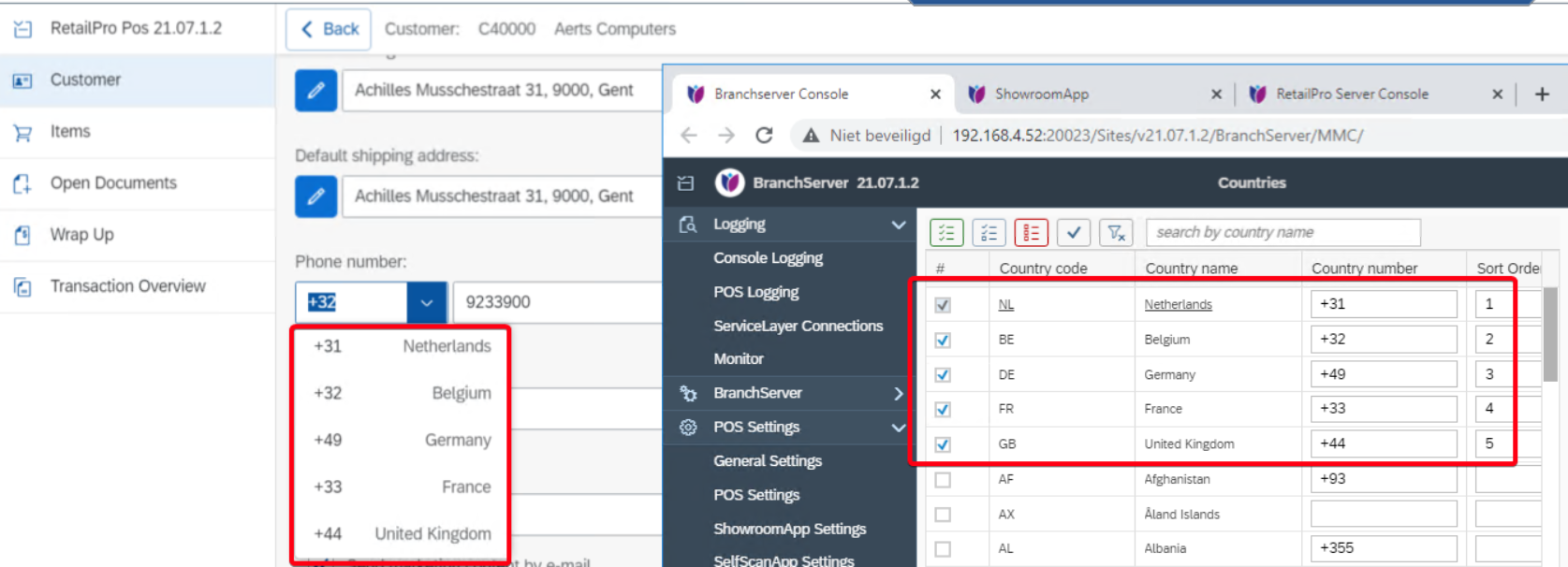Clear filter using funnel icon
The image size is (1568, 567).
click(x=1116, y=232)
